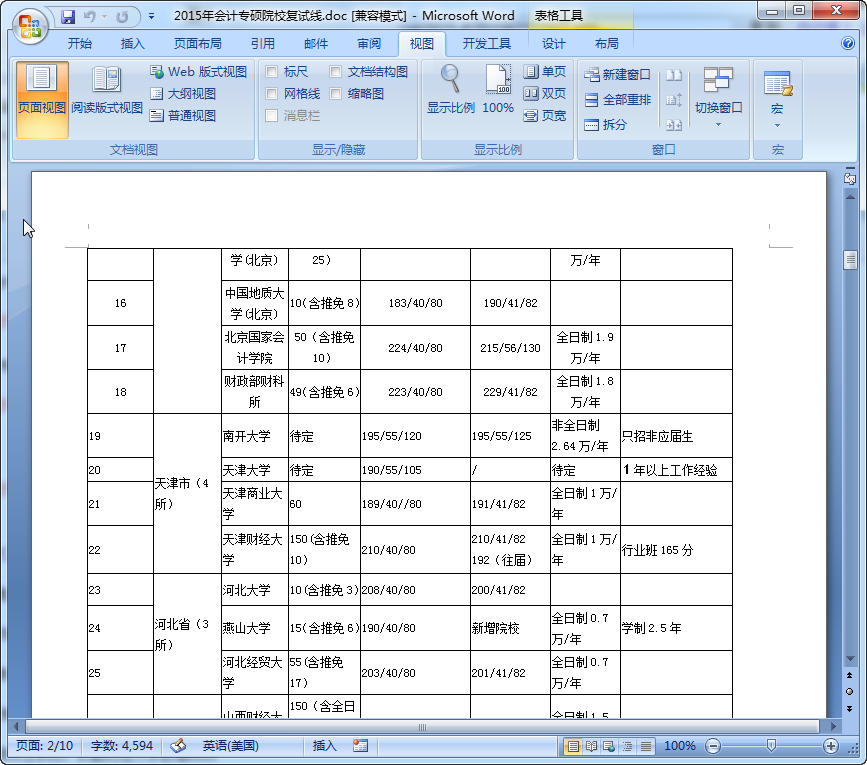Select web layout status bar button
The height and width of the screenshot is (765, 867).
pyautogui.click(x=609, y=746)
